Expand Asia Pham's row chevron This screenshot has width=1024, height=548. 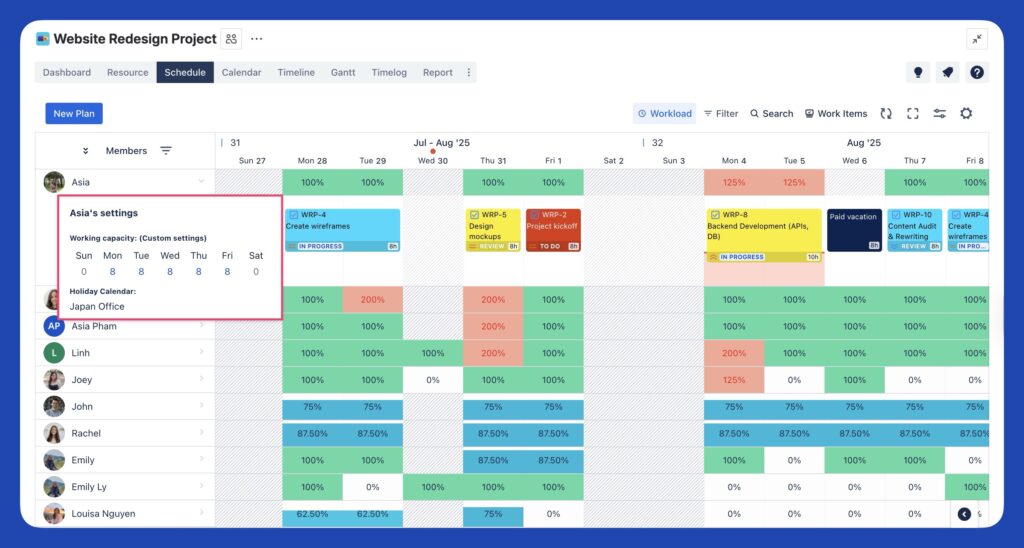(x=201, y=325)
